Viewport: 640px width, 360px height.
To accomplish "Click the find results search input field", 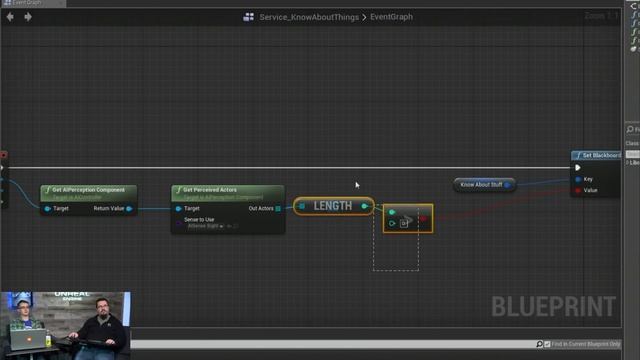I will click(x=333, y=344).
